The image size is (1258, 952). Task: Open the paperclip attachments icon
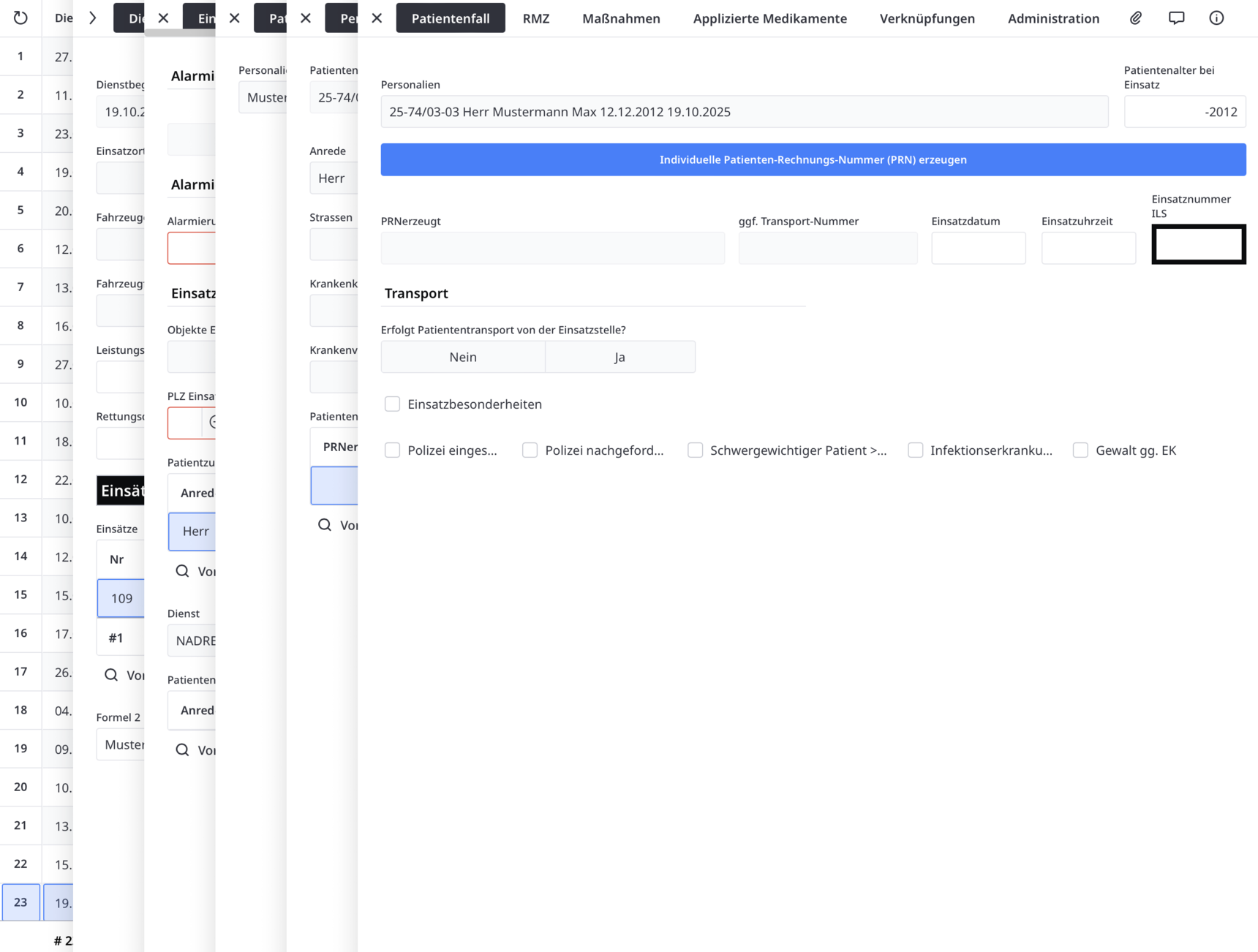(x=1135, y=18)
